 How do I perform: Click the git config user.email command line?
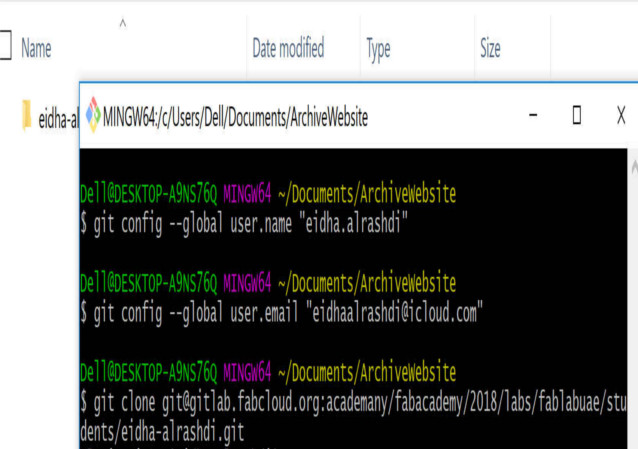coord(282,313)
